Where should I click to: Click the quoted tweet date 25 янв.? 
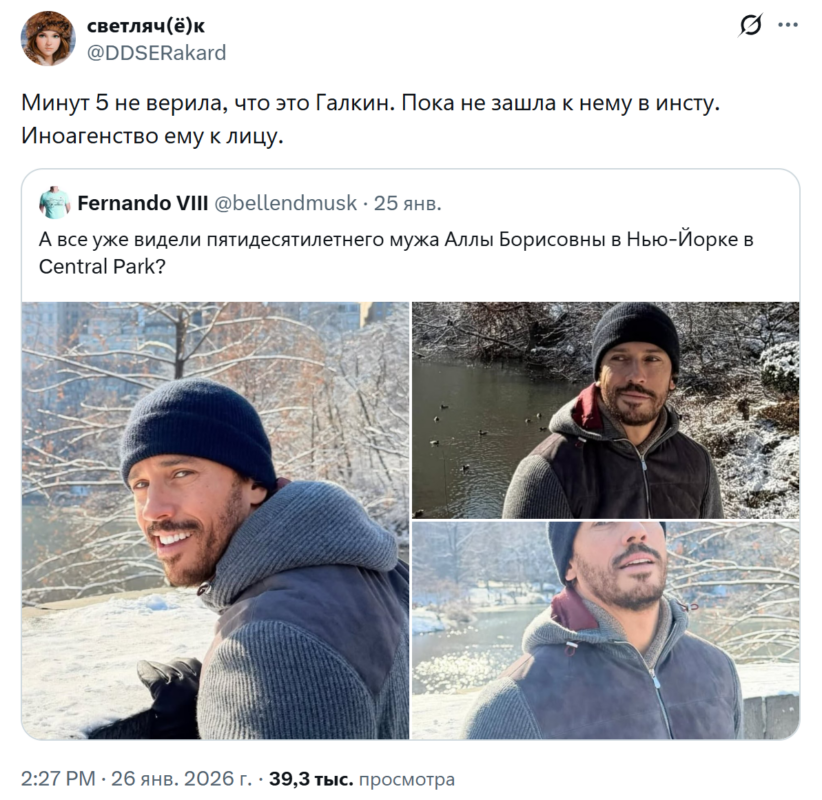[x=407, y=203]
